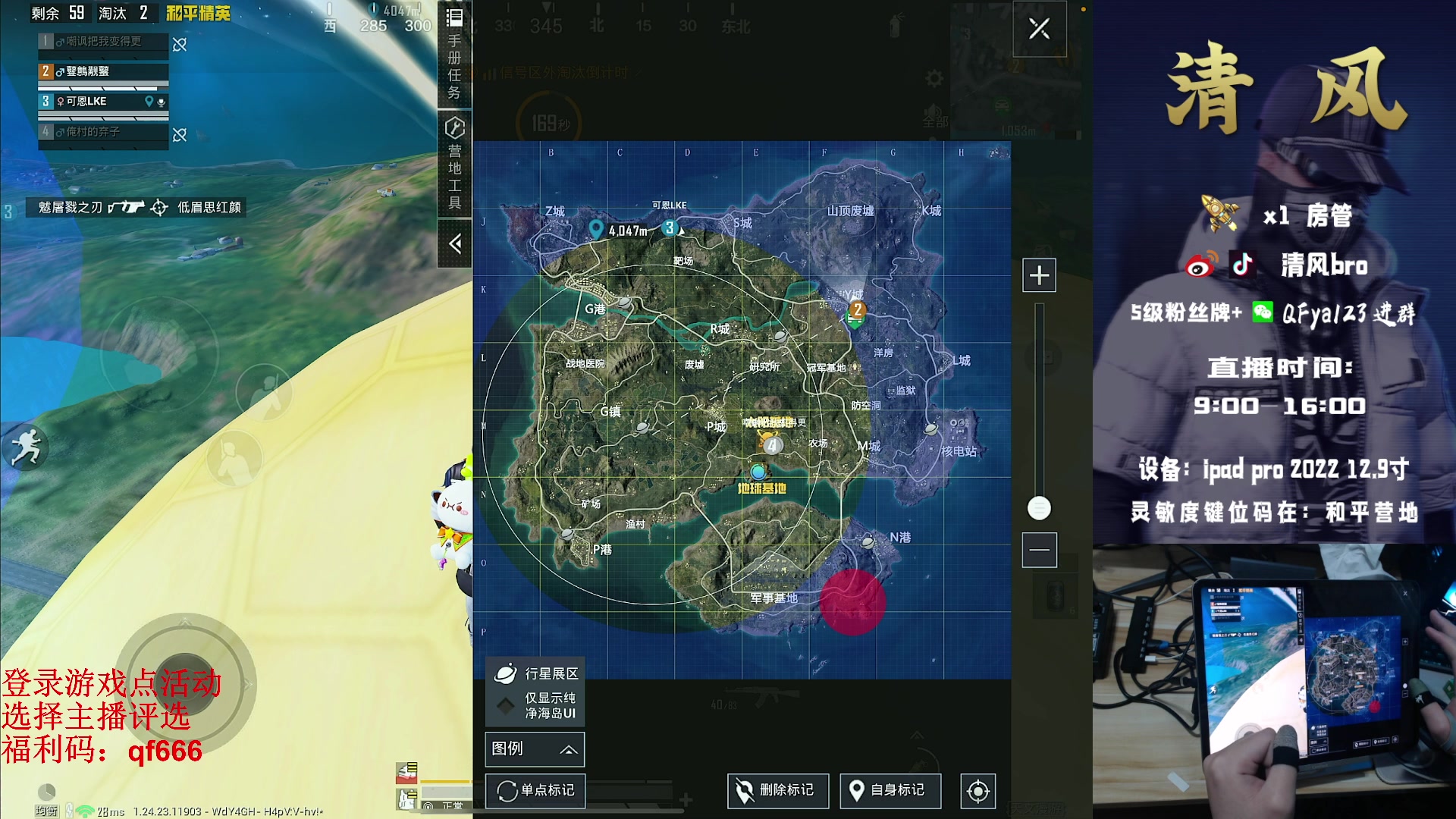Click player 4 marker near 农场
Screen dimensions: 1456x819
772,445
